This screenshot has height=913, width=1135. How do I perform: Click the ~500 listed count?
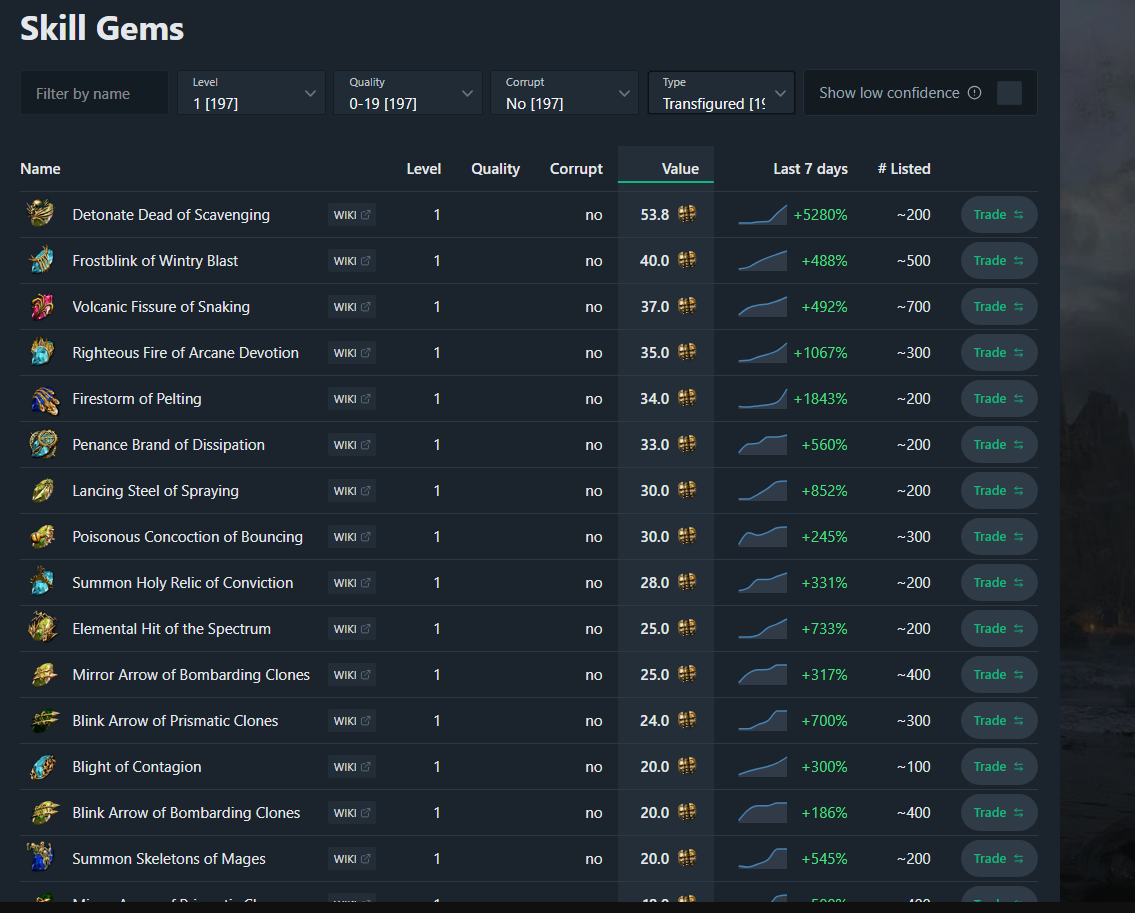(914, 261)
